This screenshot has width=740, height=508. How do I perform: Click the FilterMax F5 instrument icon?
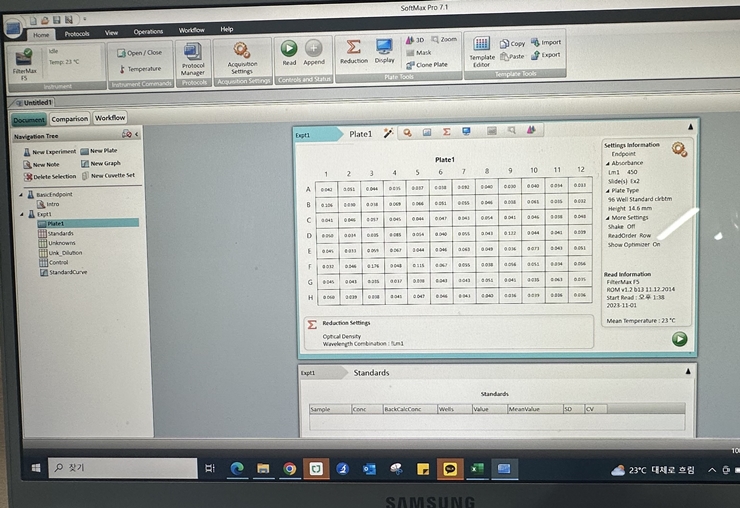(24, 59)
